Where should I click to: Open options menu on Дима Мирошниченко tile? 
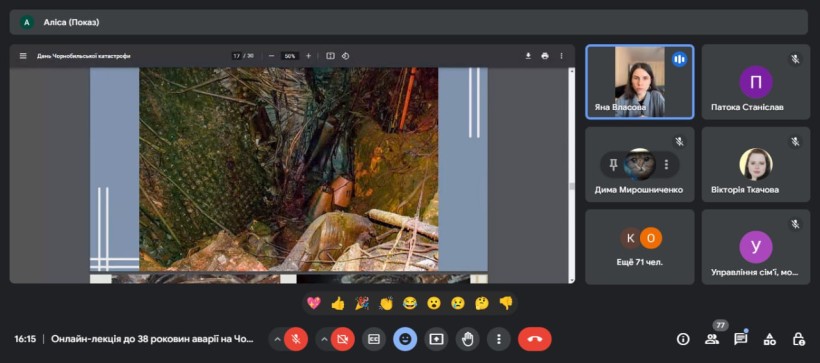coord(666,165)
